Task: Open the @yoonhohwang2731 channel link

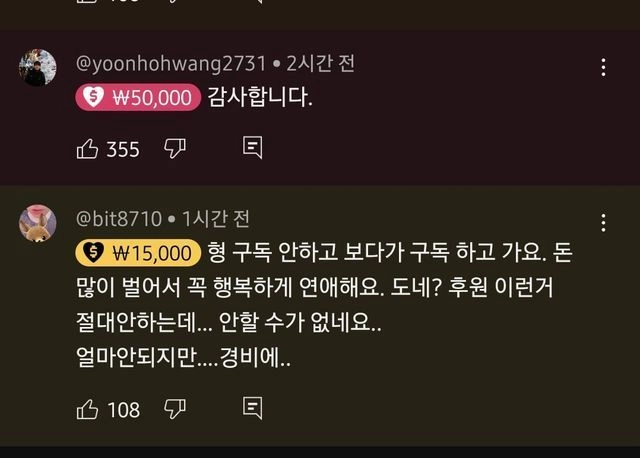Action: 171,64
